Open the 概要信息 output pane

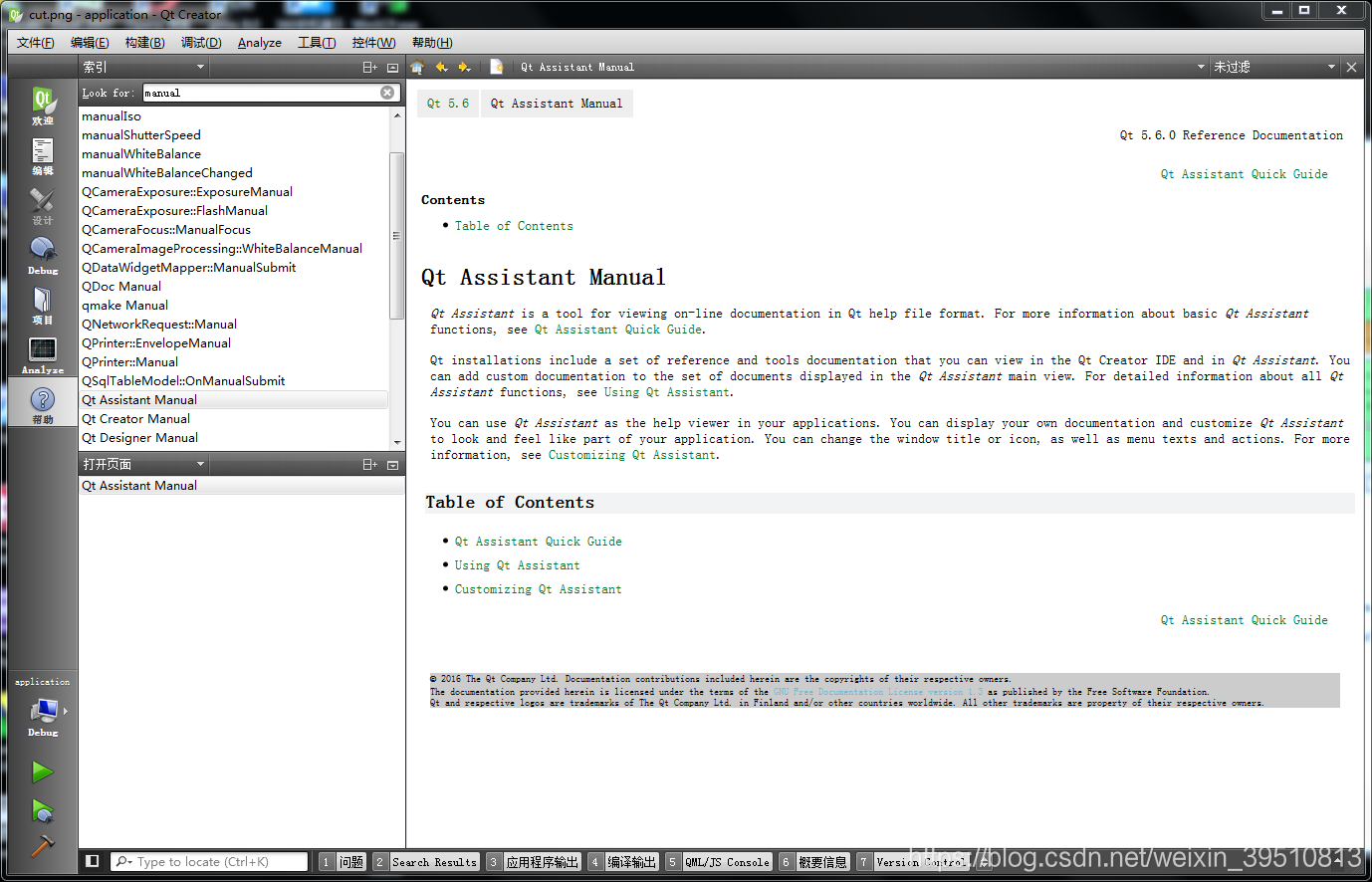[814, 862]
